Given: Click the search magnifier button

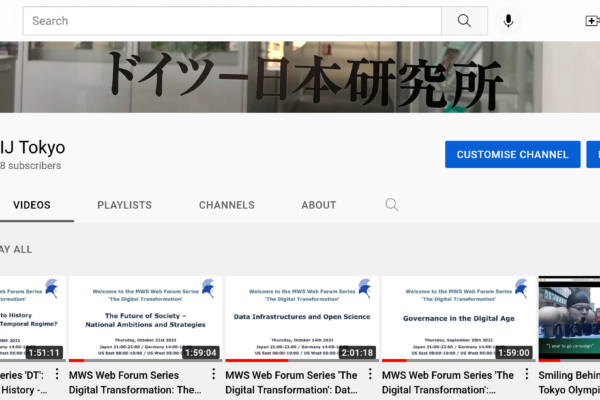Looking at the screenshot, I should [464, 21].
